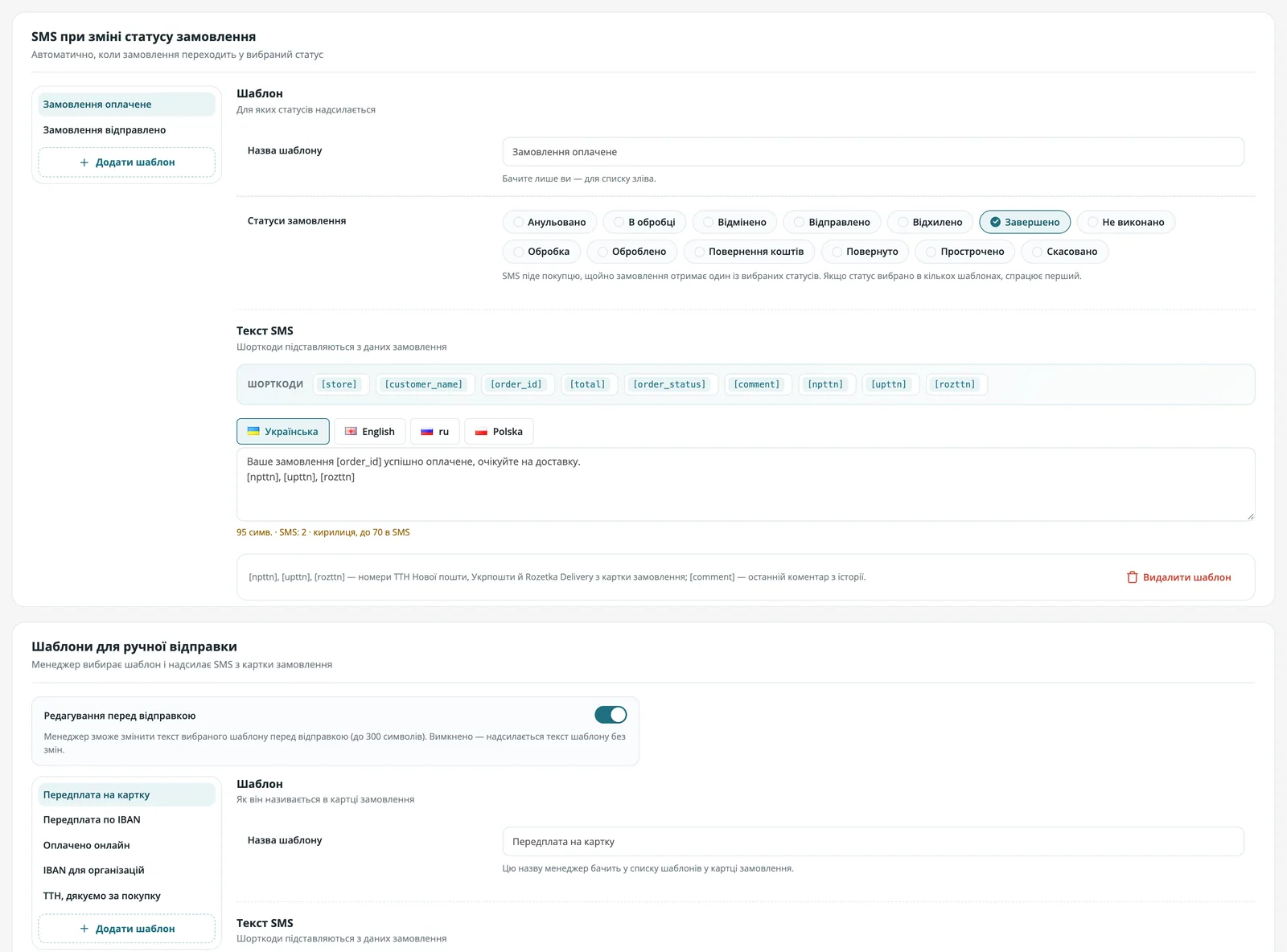Insert the [order_status] shortcode
Viewport: 1287px width, 952px height.
click(x=669, y=384)
